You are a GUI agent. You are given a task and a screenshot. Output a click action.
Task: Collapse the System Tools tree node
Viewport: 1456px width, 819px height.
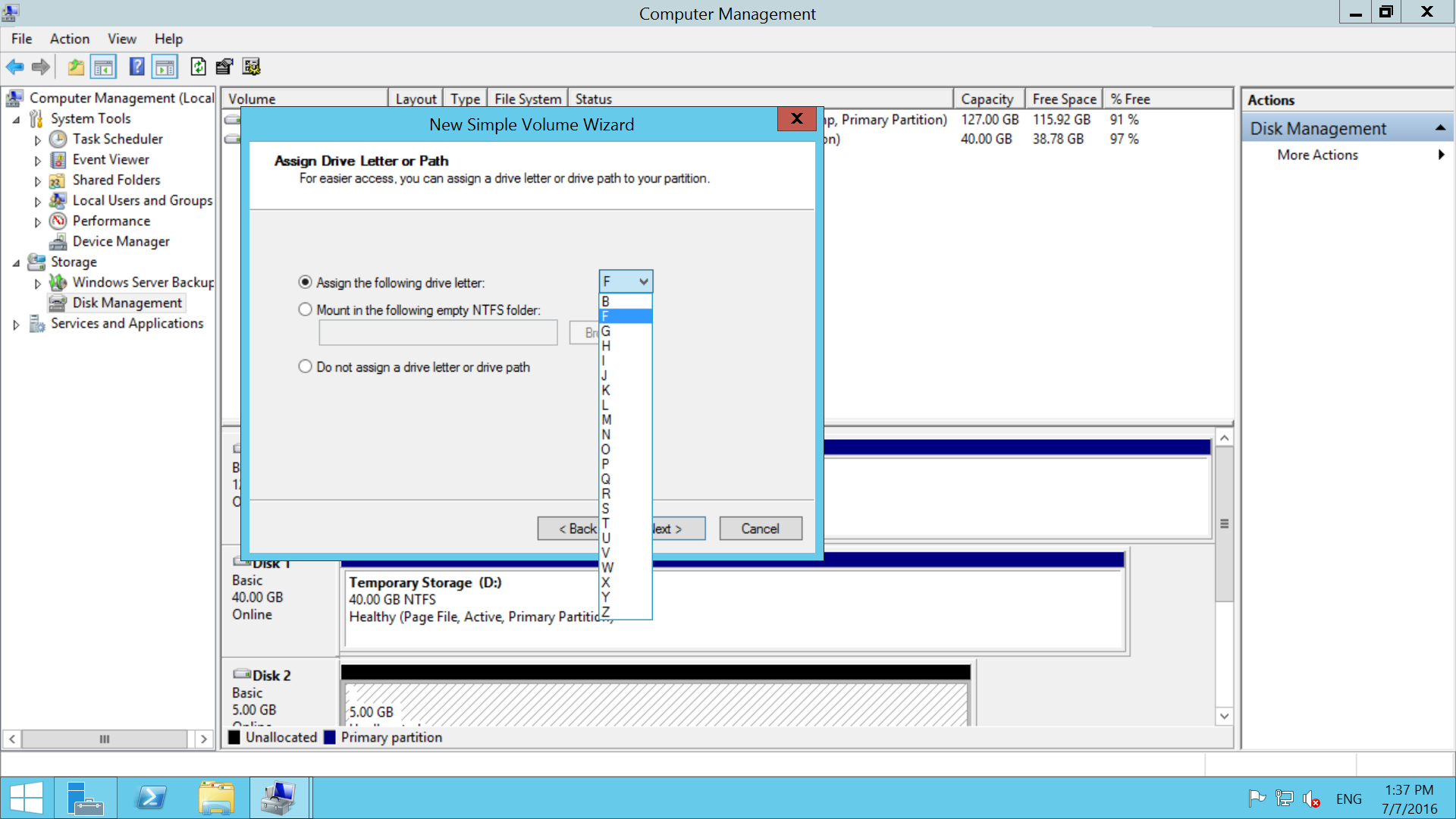point(16,119)
